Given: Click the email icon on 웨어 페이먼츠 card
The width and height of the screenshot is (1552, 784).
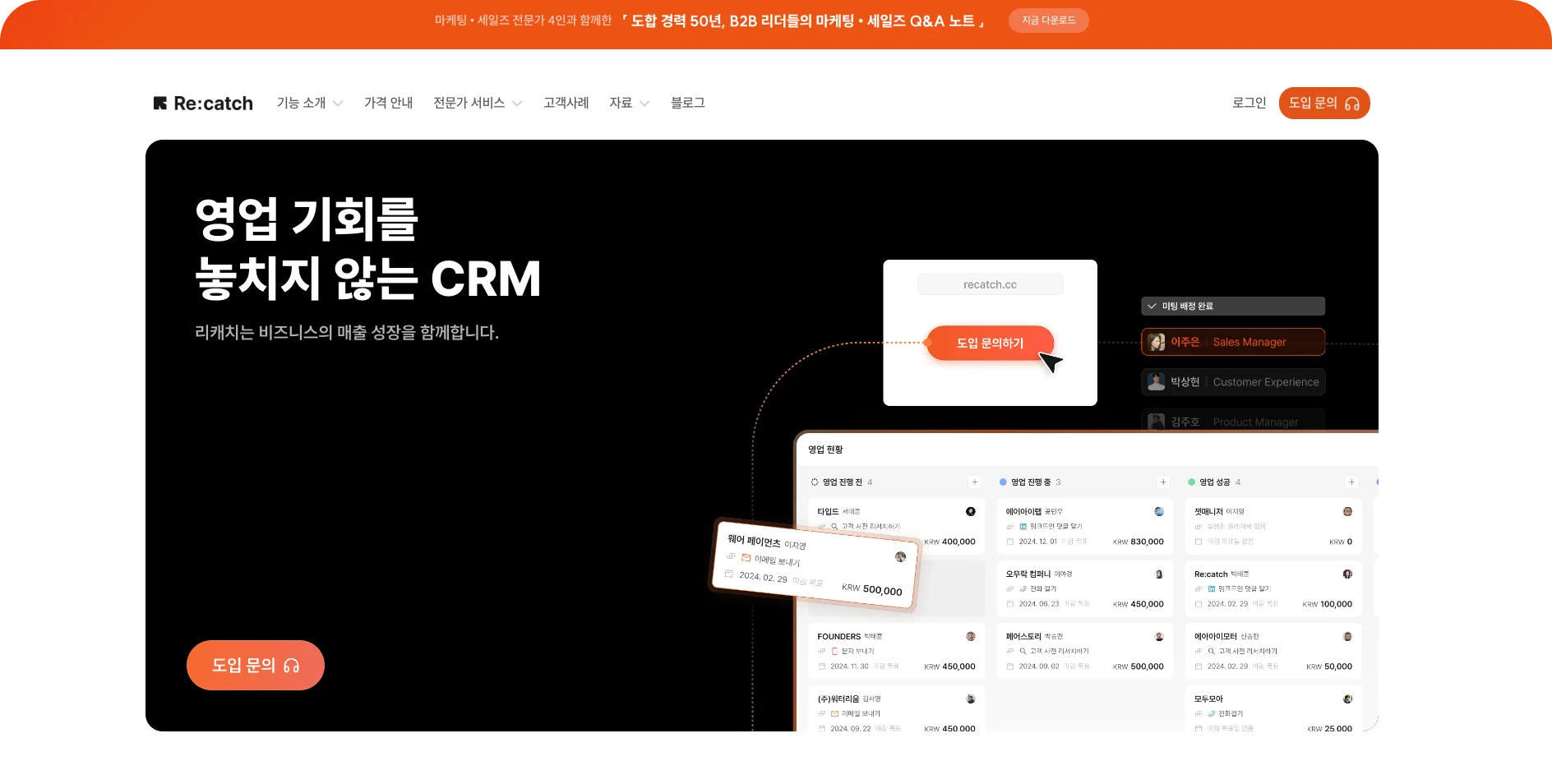Looking at the screenshot, I should point(746,557).
